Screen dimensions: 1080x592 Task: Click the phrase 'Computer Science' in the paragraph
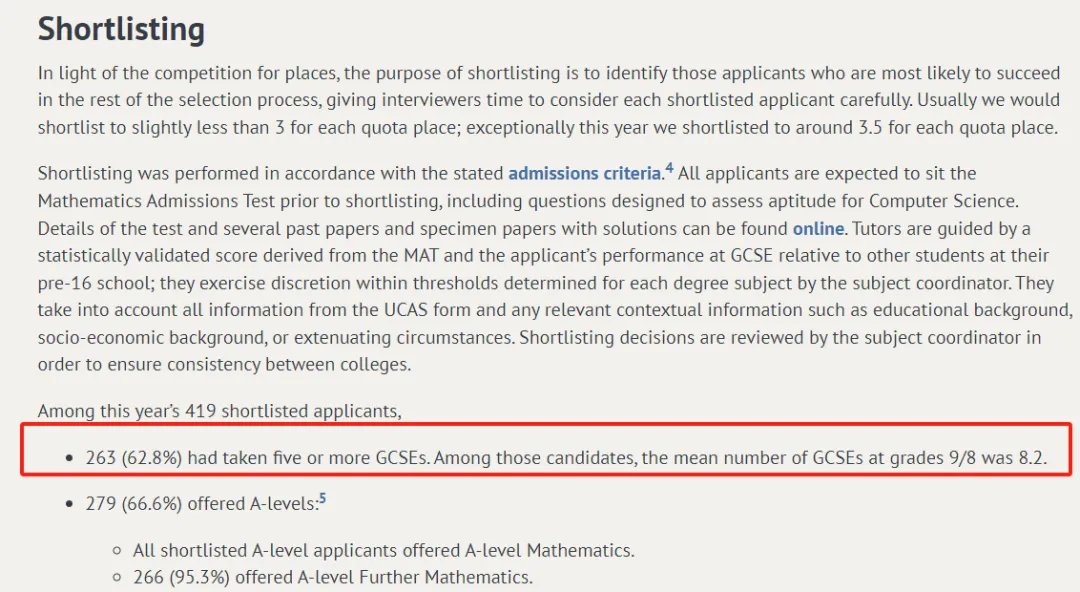pos(943,201)
